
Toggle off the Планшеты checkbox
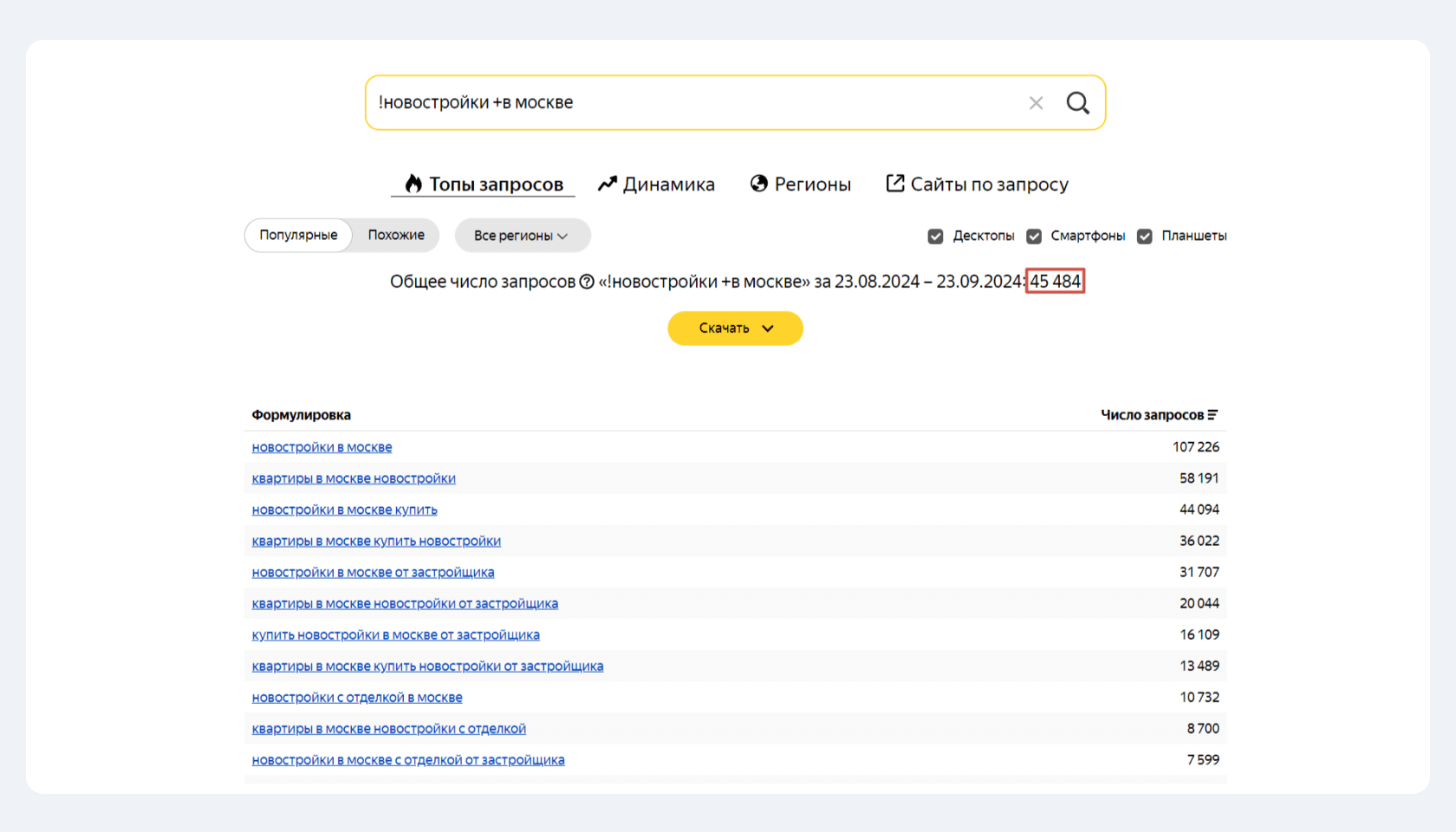tap(1145, 235)
